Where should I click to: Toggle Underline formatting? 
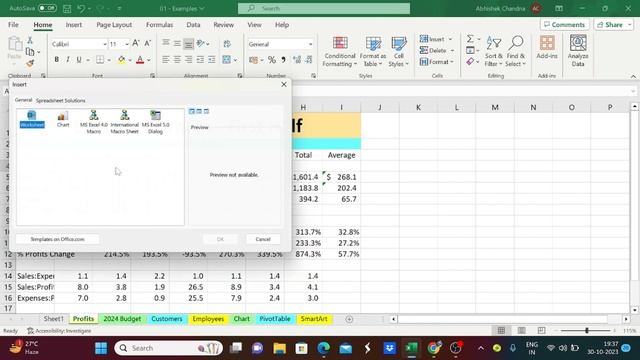click(x=79, y=60)
